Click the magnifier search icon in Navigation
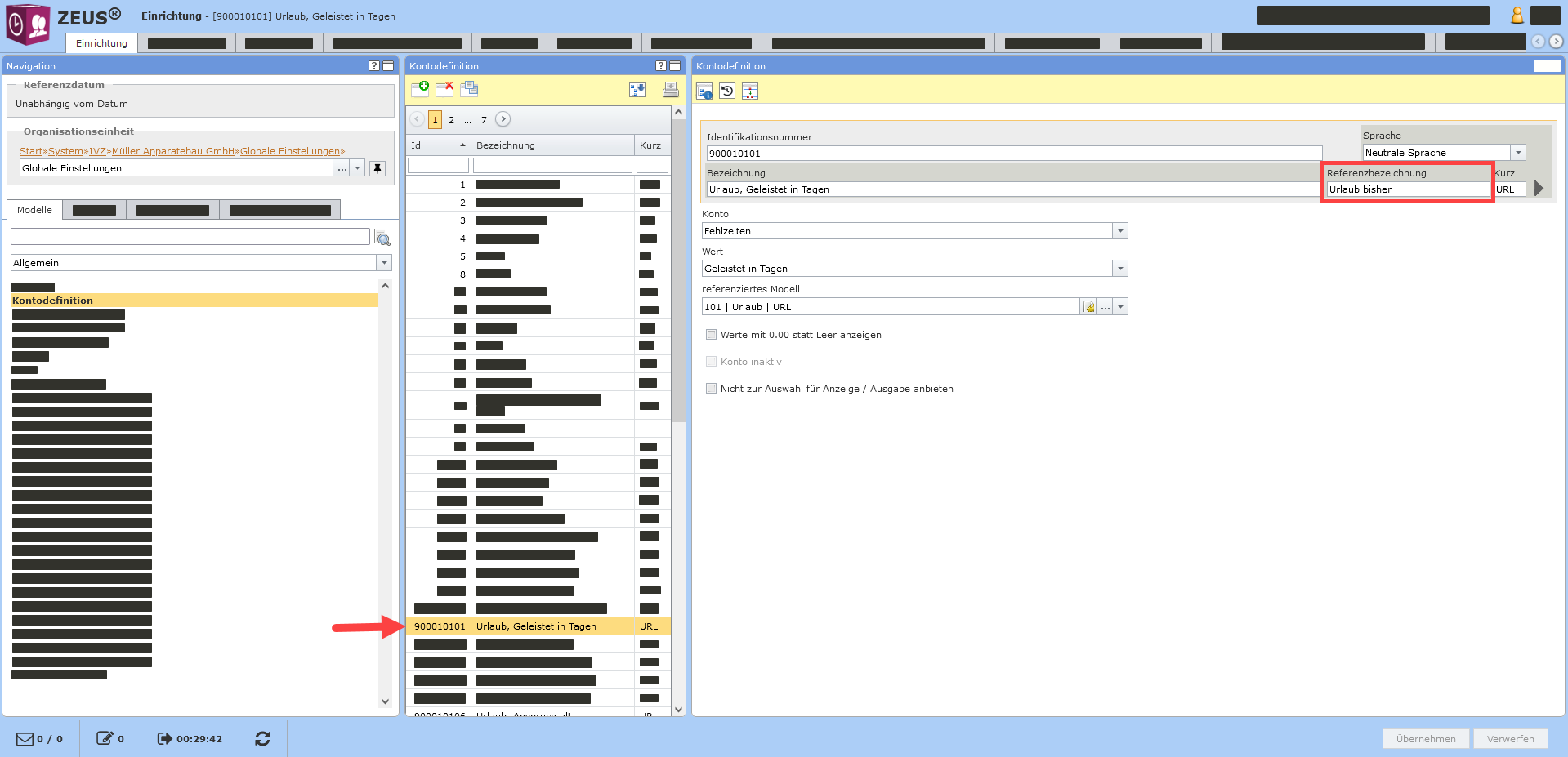Image resolution: width=1568 pixels, height=757 pixels. (382, 238)
